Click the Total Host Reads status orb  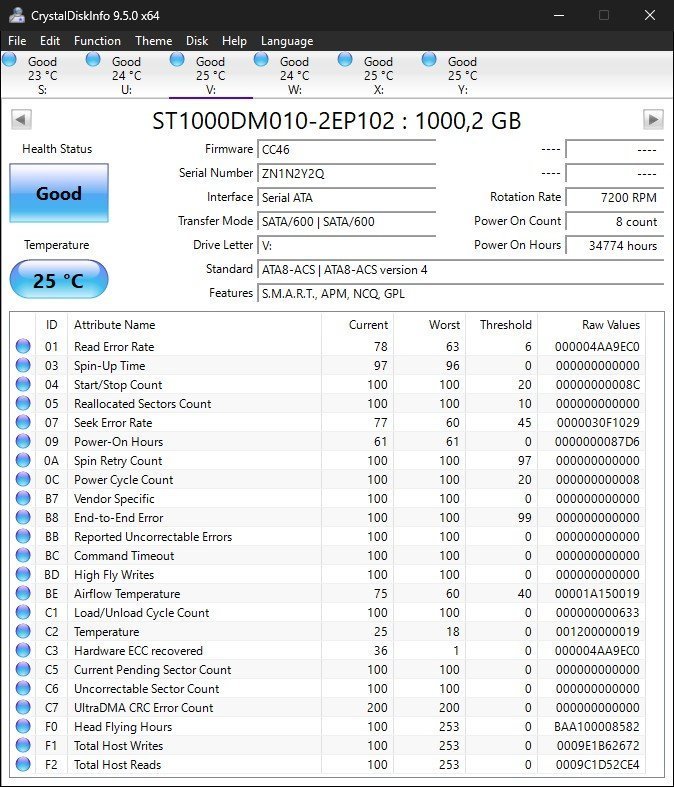coord(23,765)
